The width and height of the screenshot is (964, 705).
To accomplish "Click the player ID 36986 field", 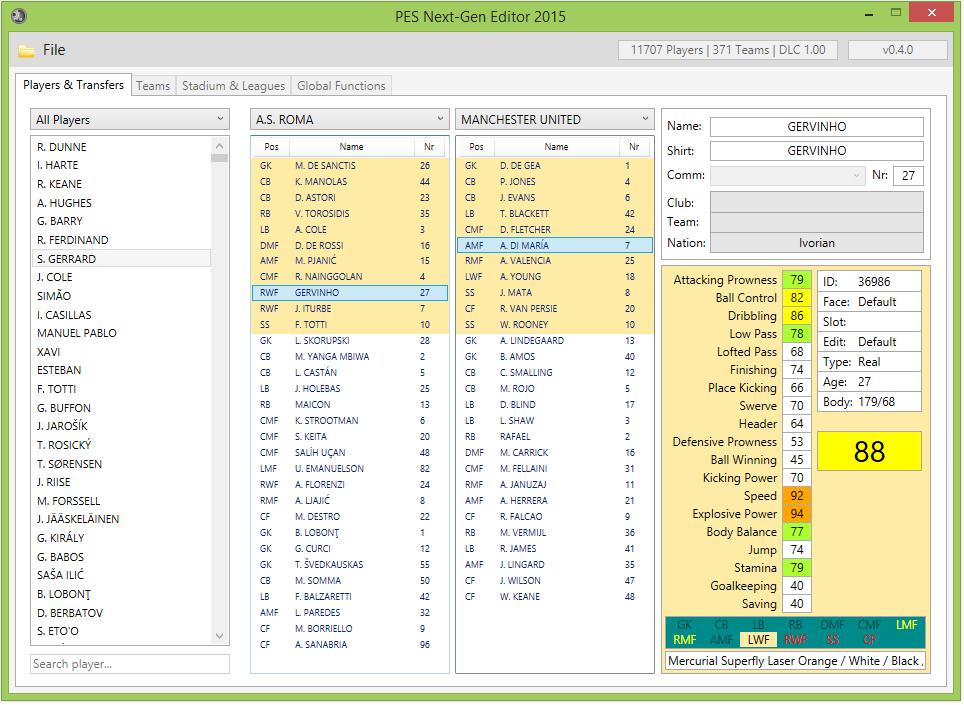I will (x=869, y=282).
